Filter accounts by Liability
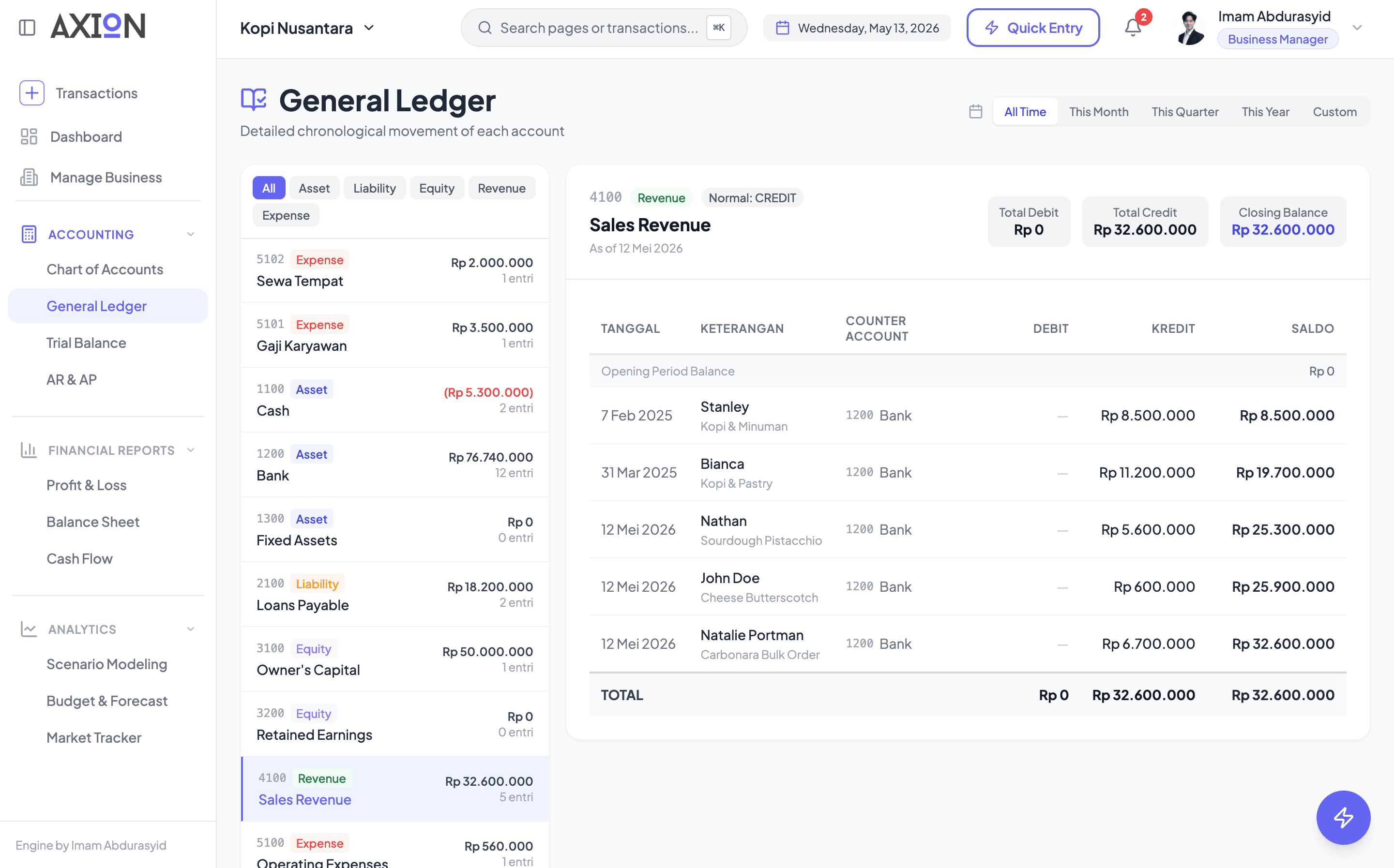The width and height of the screenshot is (1394, 868). point(374,188)
